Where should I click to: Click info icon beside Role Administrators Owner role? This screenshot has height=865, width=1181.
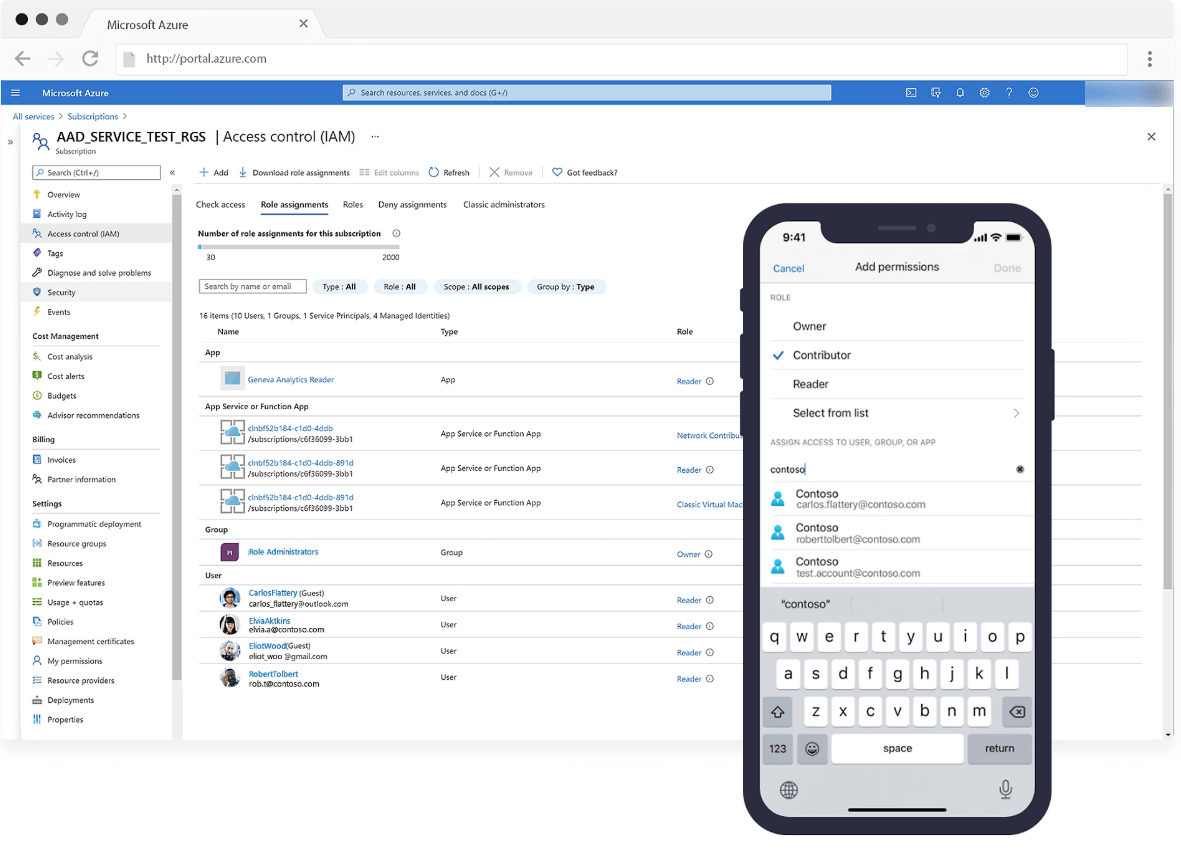[x=709, y=555]
